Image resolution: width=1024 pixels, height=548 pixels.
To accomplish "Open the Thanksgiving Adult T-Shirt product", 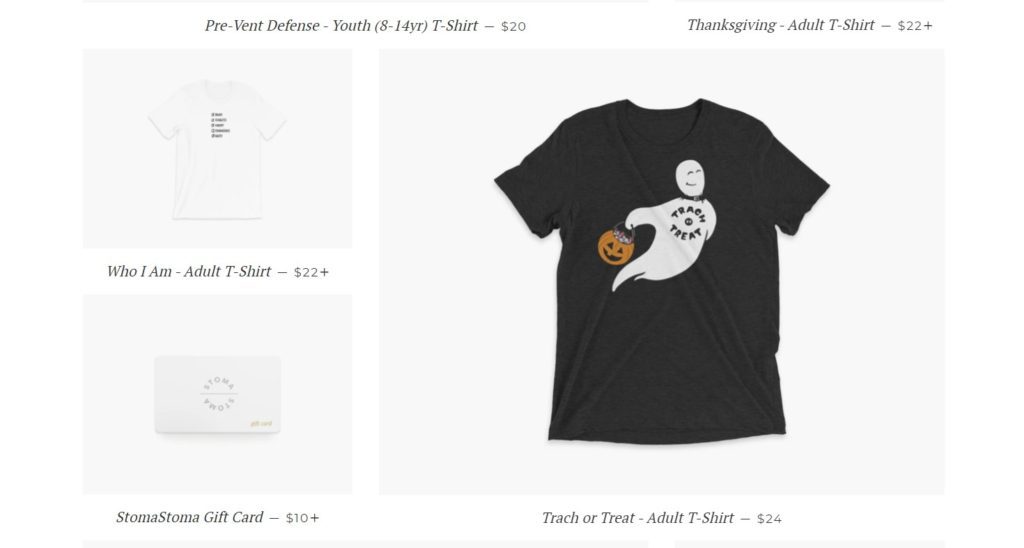I will pyautogui.click(x=780, y=25).
